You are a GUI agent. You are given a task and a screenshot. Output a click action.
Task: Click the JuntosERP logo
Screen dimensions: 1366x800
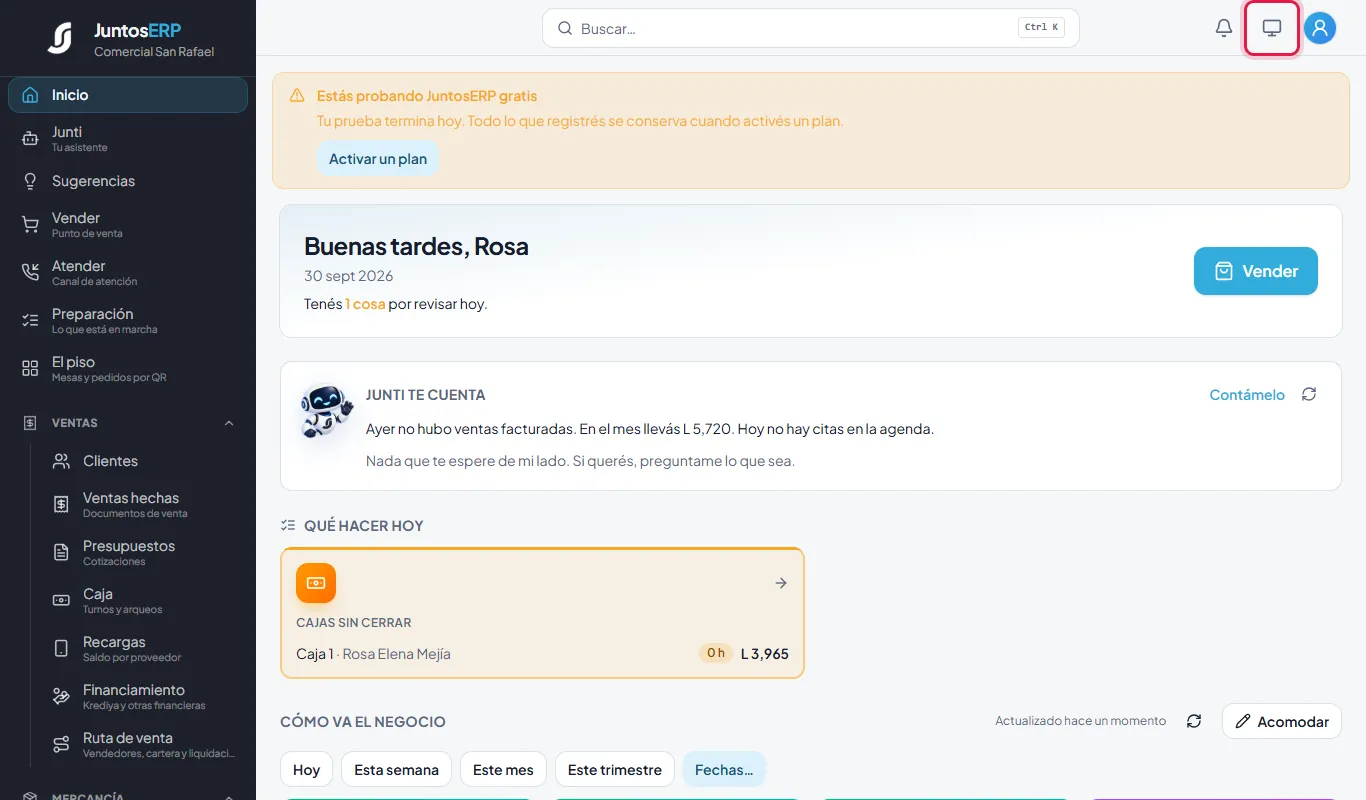[60, 38]
